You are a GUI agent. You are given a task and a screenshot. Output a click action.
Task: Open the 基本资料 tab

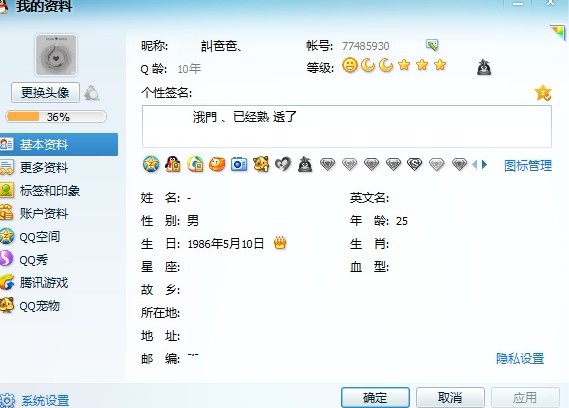click(59, 144)
